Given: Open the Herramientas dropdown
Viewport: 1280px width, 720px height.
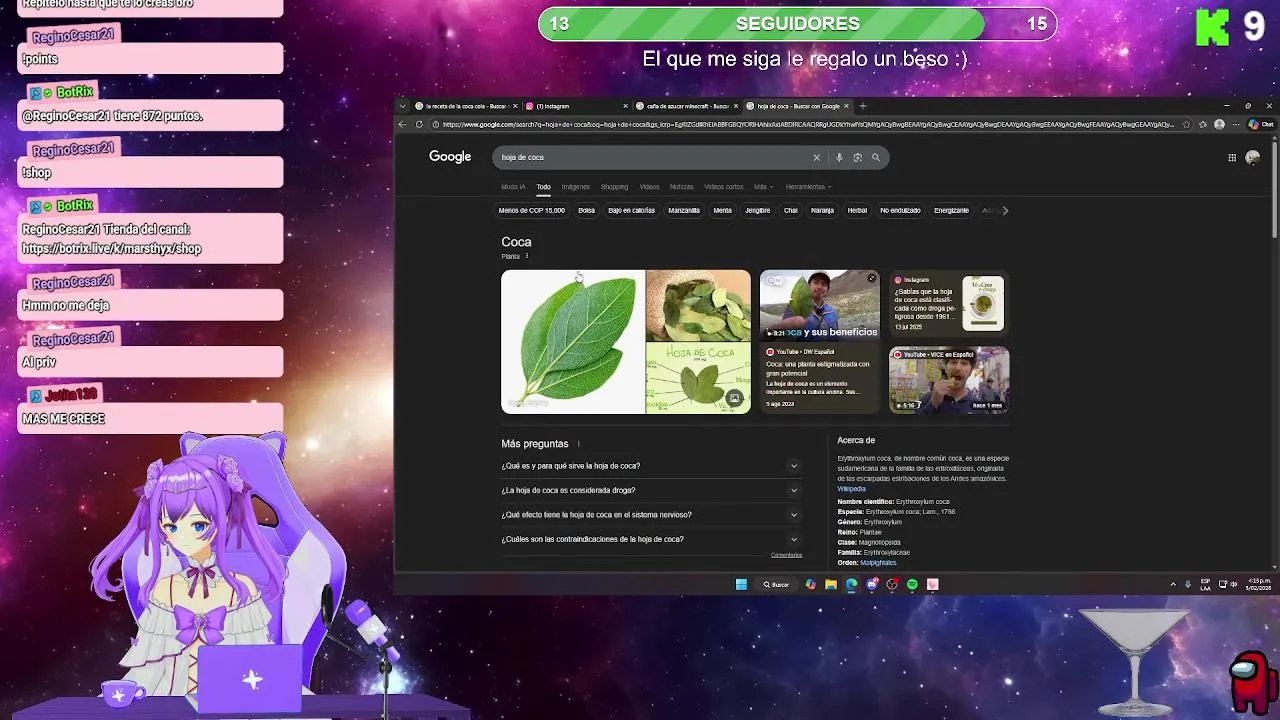Looking at the screenshot, I should pos(808,187).
